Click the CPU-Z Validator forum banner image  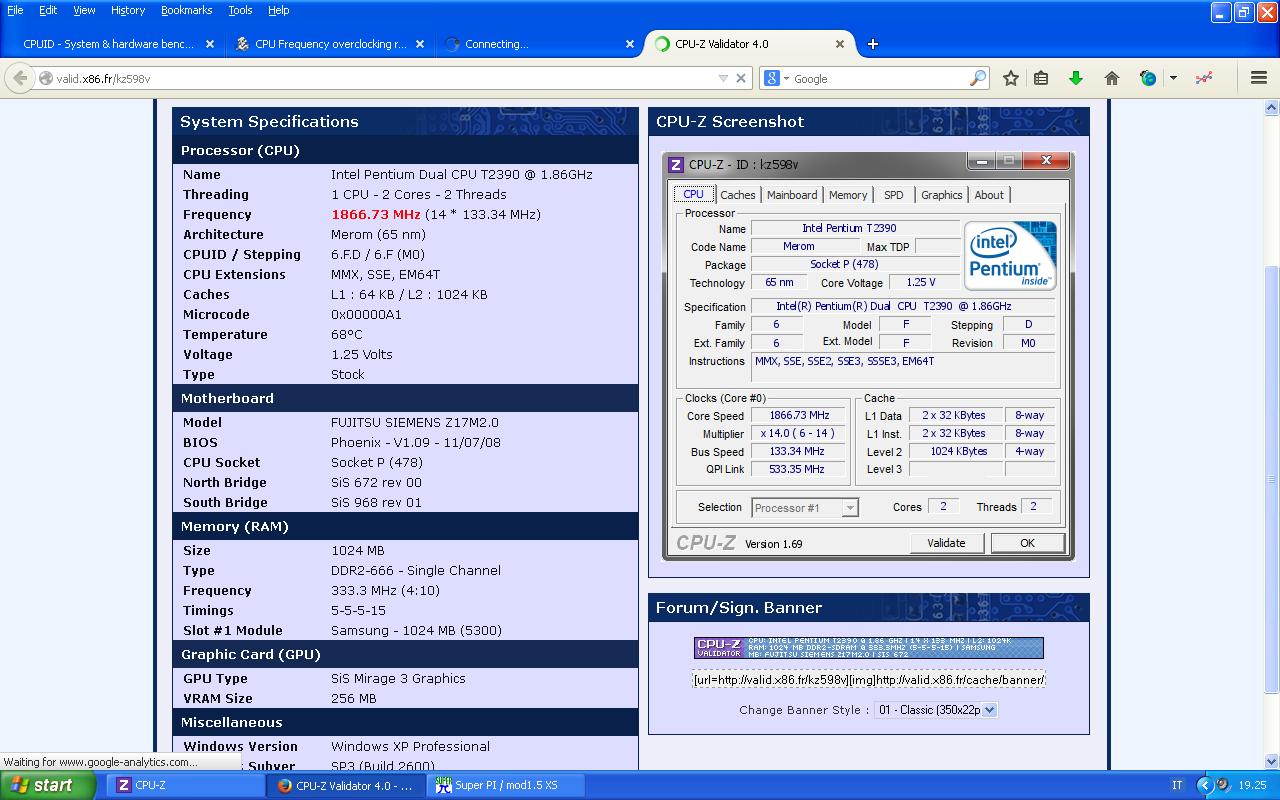tap(869, 648)
